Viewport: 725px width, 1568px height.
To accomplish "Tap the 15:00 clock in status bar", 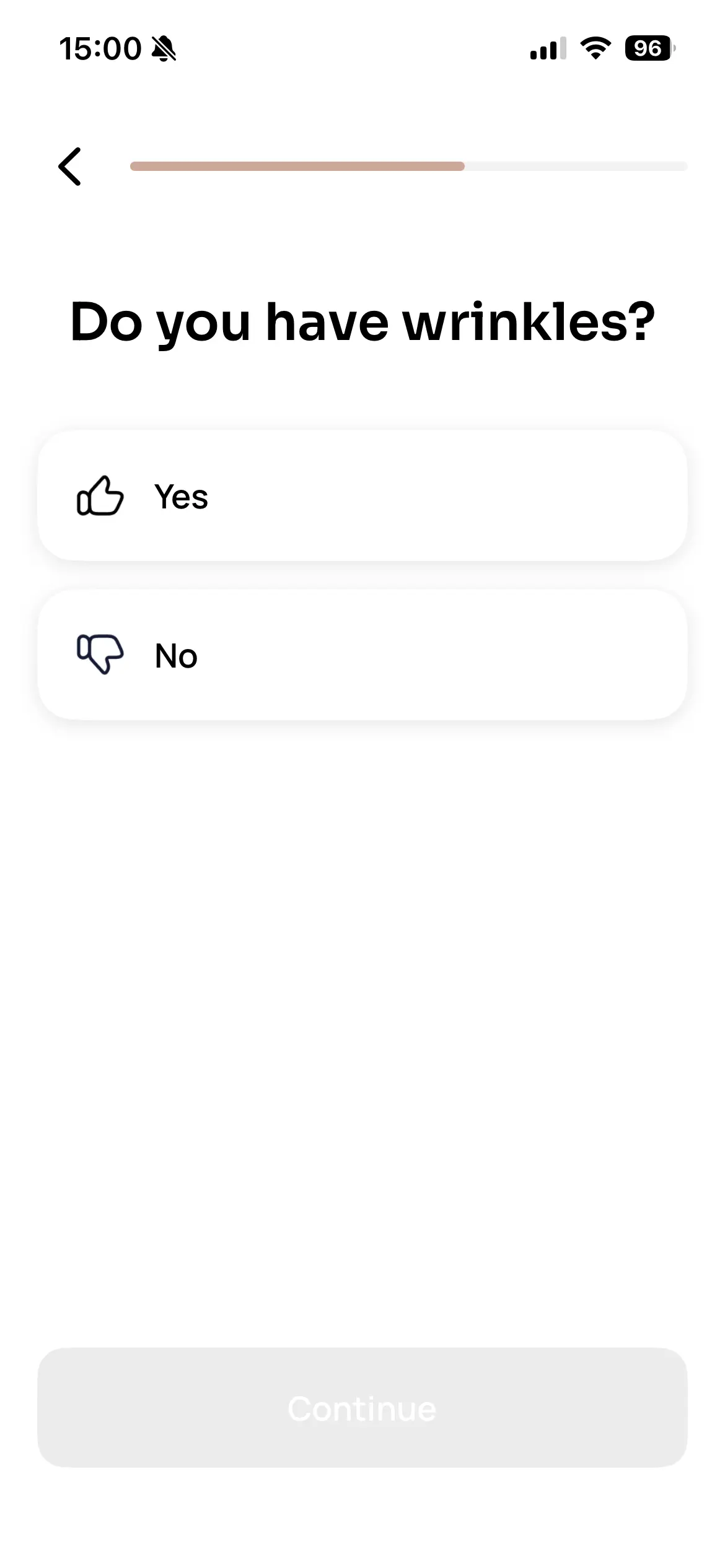I will [x=100, y=48].
